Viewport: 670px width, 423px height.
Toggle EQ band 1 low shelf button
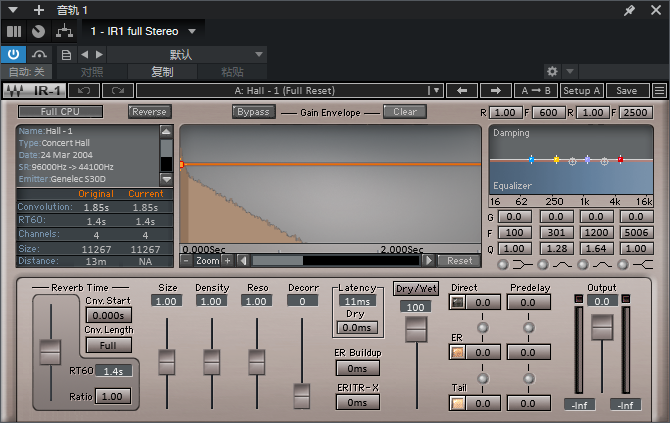[503, 265]
